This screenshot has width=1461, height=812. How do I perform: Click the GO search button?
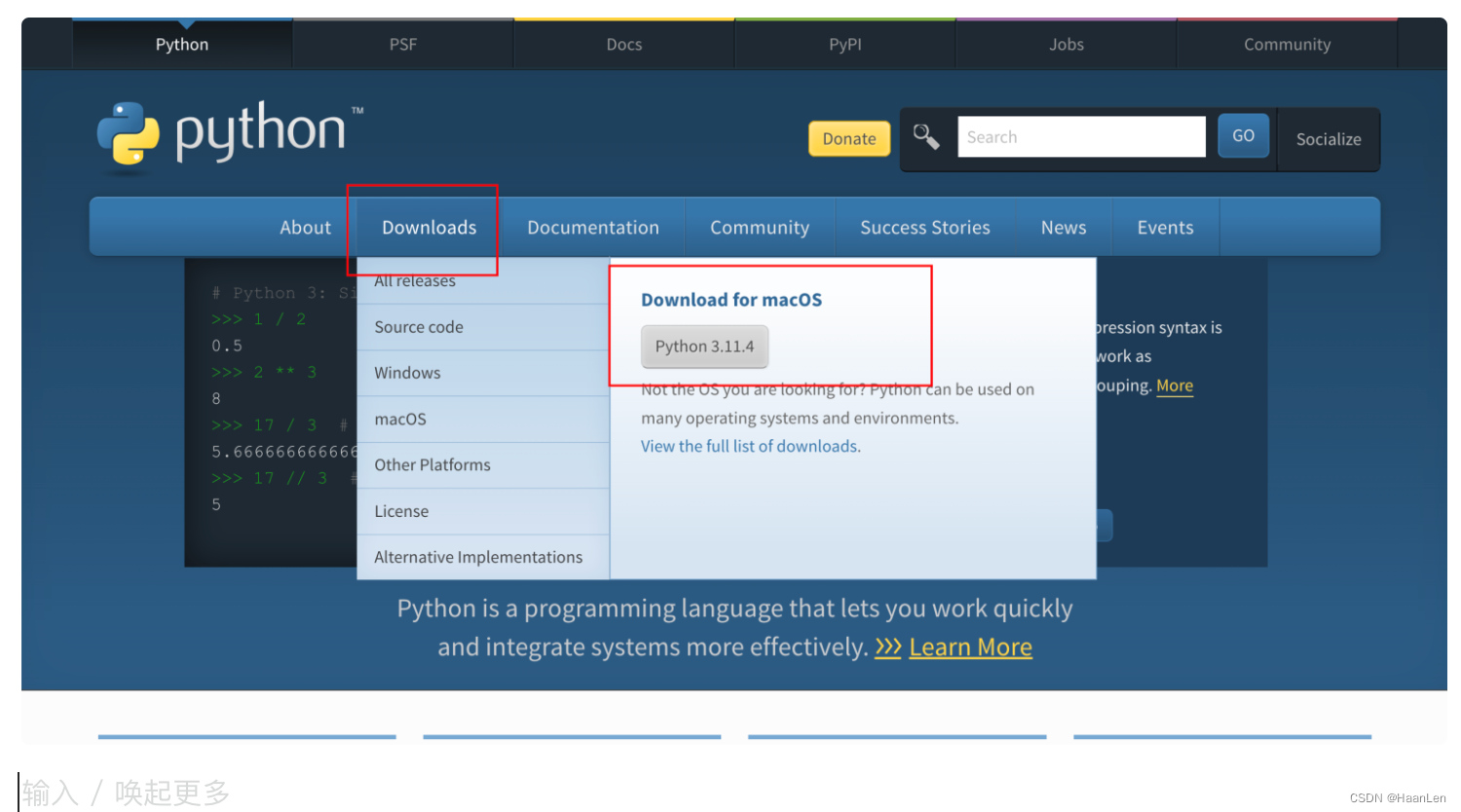[1243, 136]
